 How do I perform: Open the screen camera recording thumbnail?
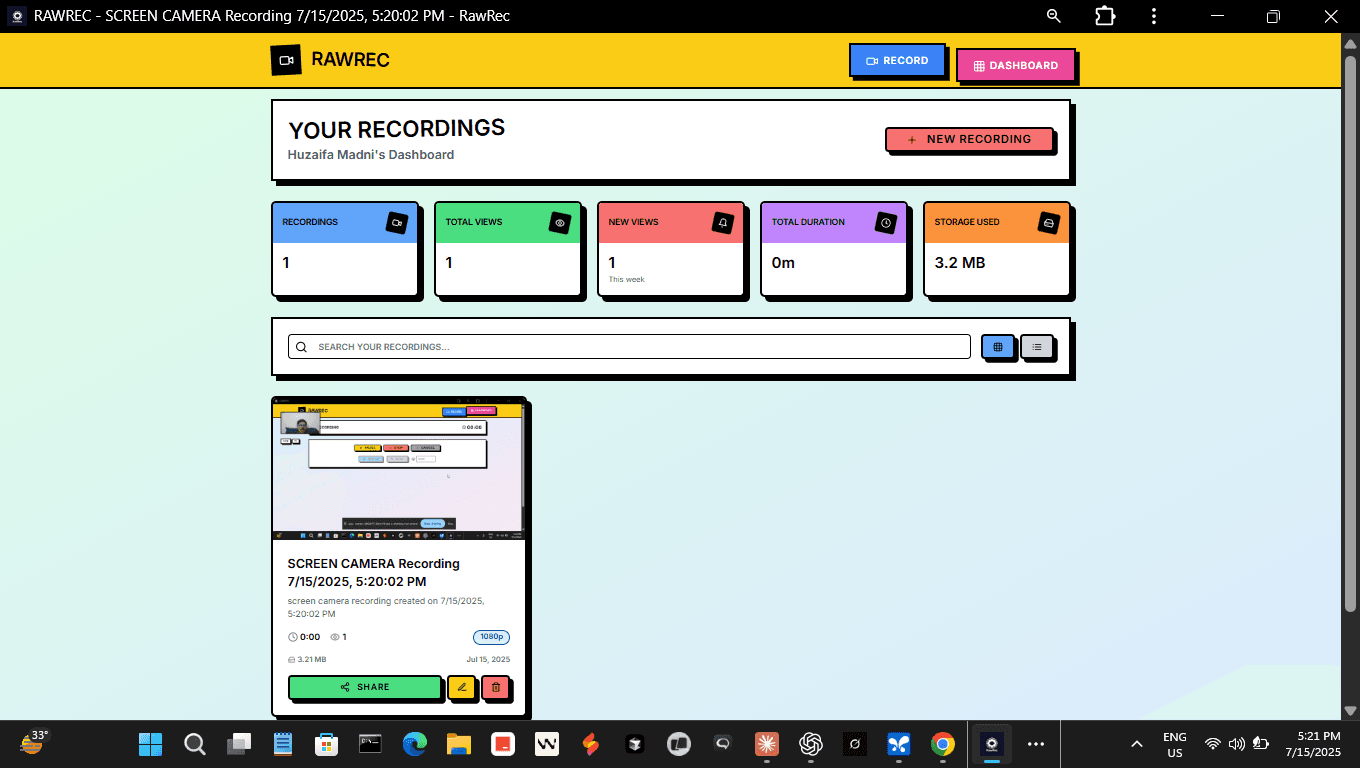coord(398,469)
